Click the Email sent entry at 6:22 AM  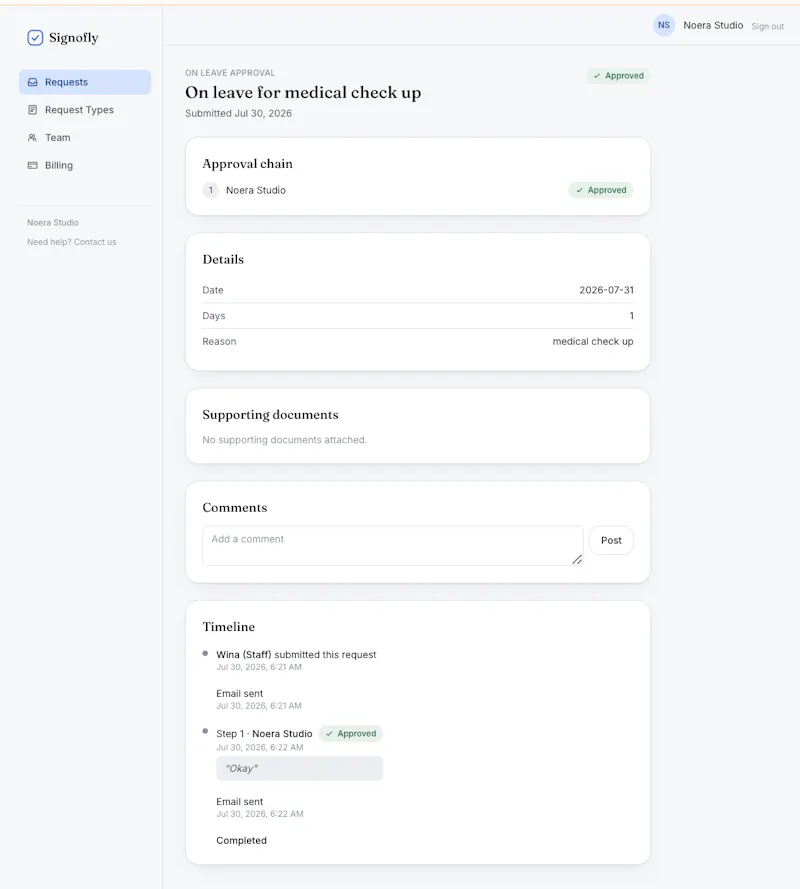click(x=260, y=807)
